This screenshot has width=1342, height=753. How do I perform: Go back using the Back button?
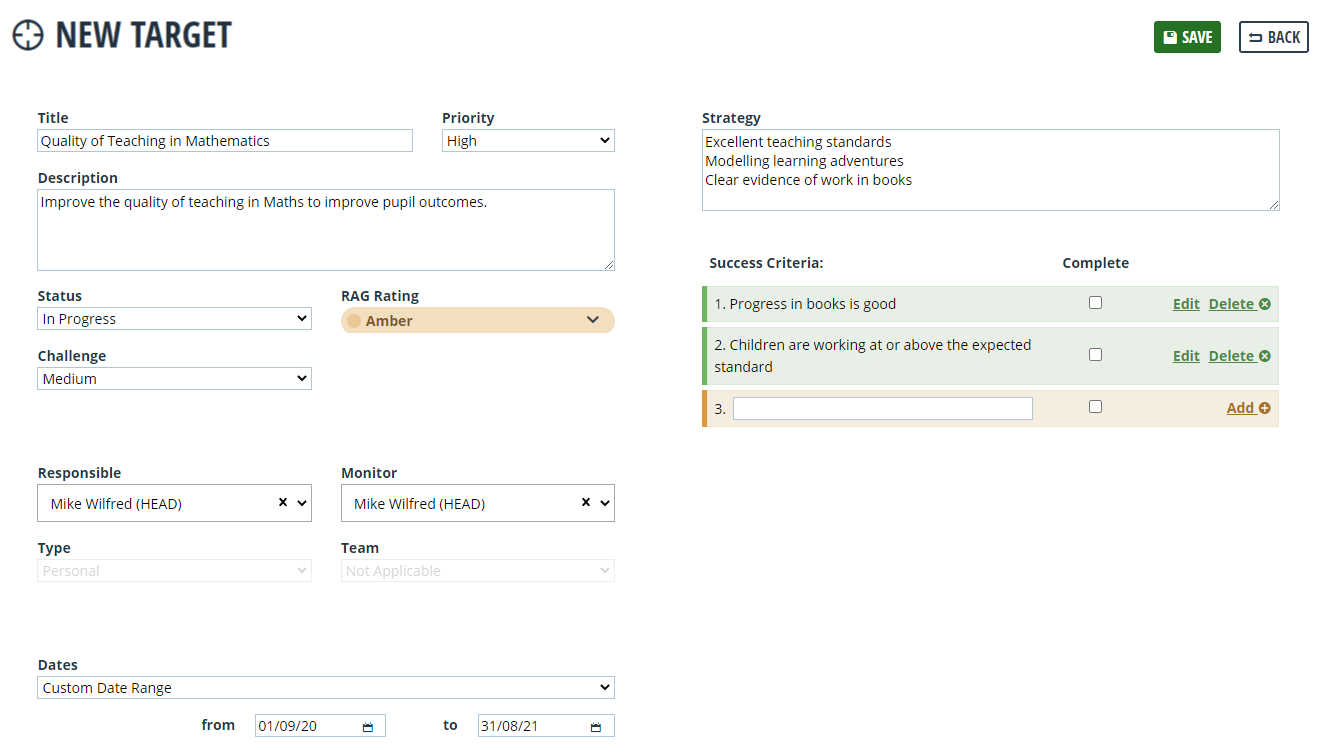click(1273, 37)
